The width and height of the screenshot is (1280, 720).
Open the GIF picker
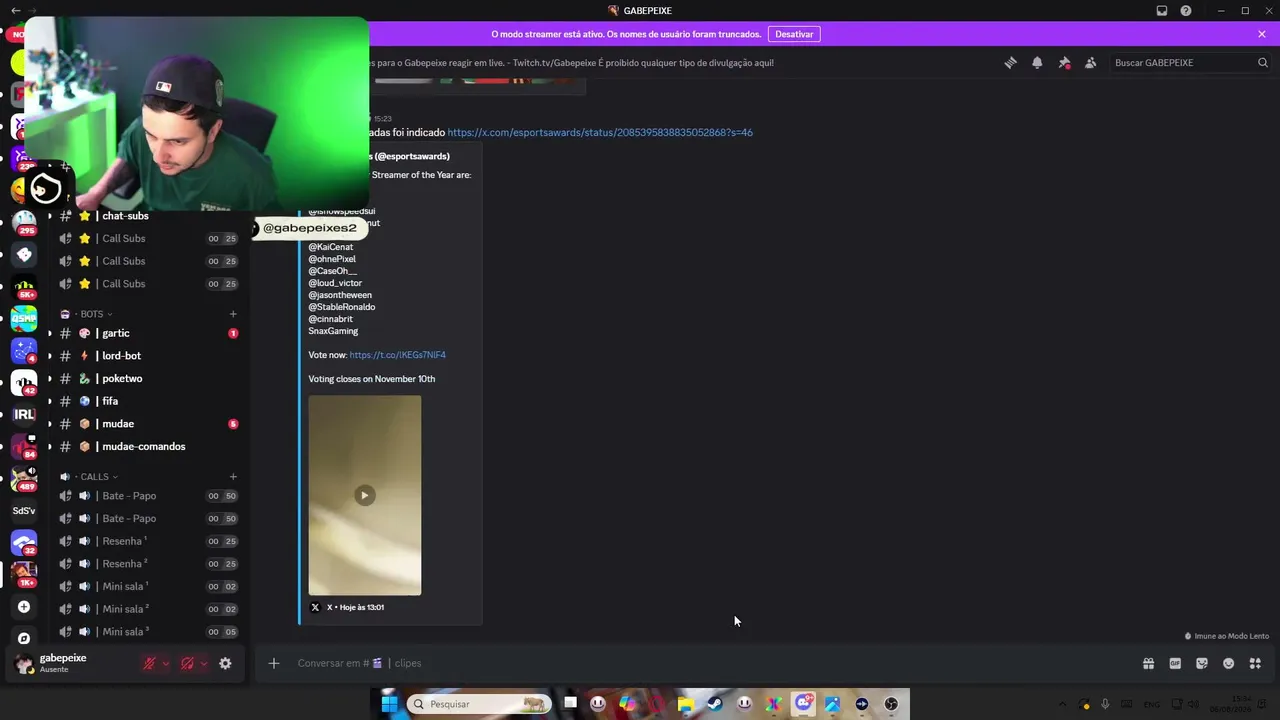pos(1175,663)
